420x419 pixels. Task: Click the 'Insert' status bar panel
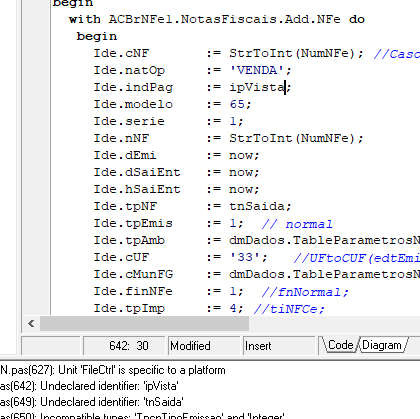click(x=279, y=346)
